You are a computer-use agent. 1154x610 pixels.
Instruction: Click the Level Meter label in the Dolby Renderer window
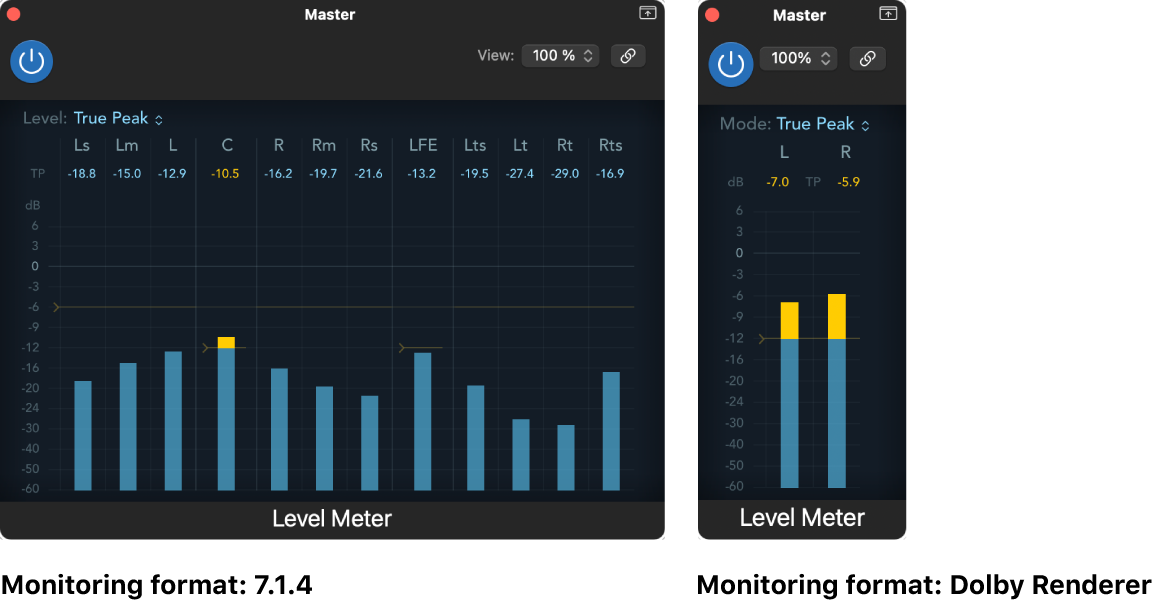pyautogui.click(x=801, y=517)
